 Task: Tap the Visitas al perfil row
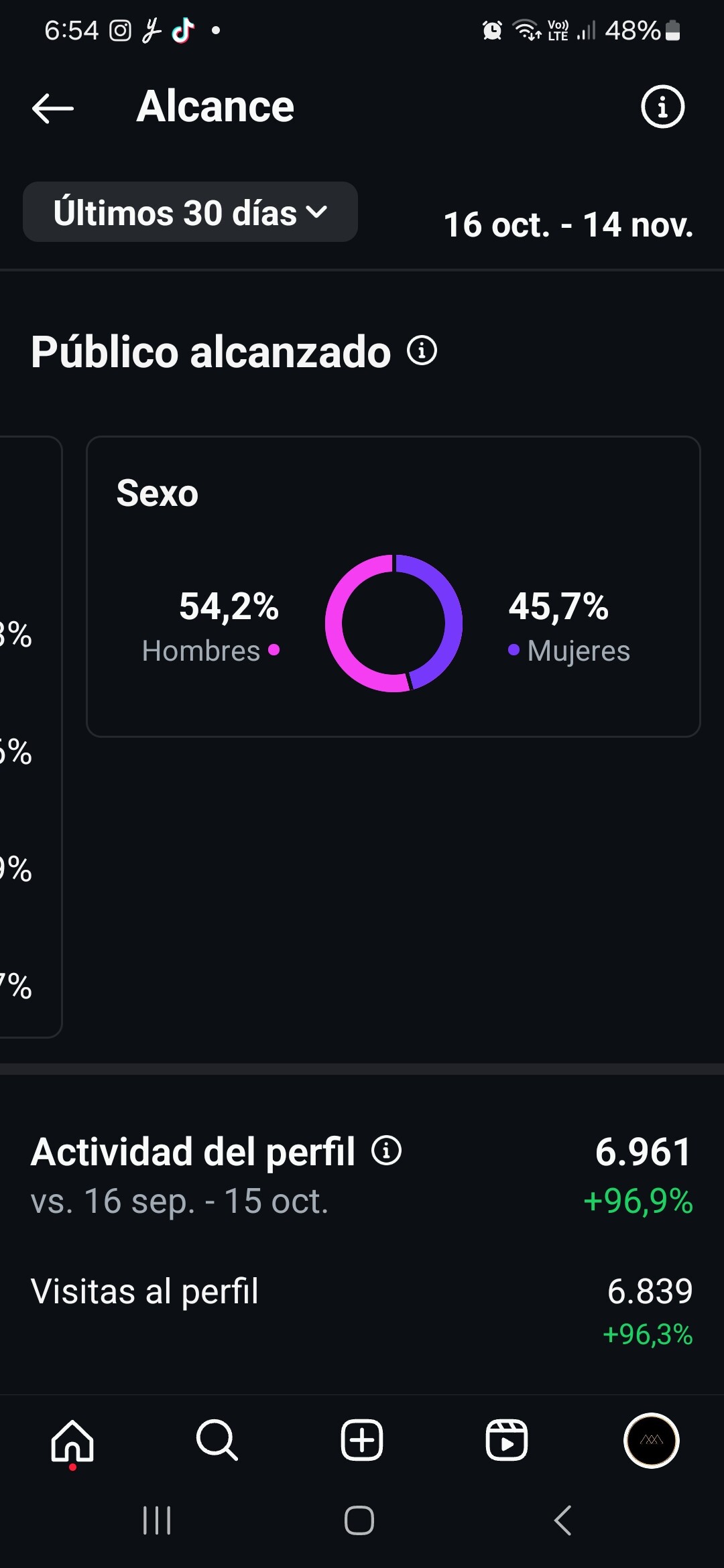point(362,1310)
